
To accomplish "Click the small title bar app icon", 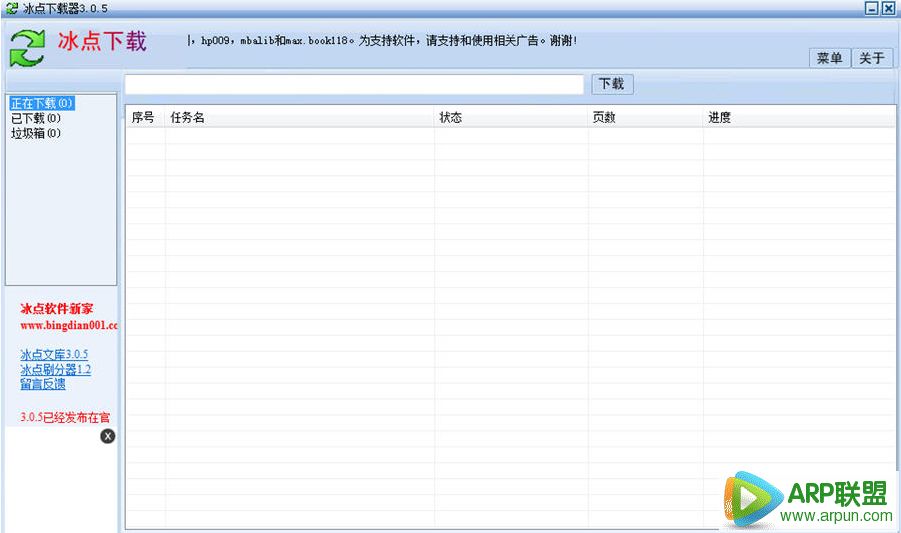I will [x=11, y=8].
